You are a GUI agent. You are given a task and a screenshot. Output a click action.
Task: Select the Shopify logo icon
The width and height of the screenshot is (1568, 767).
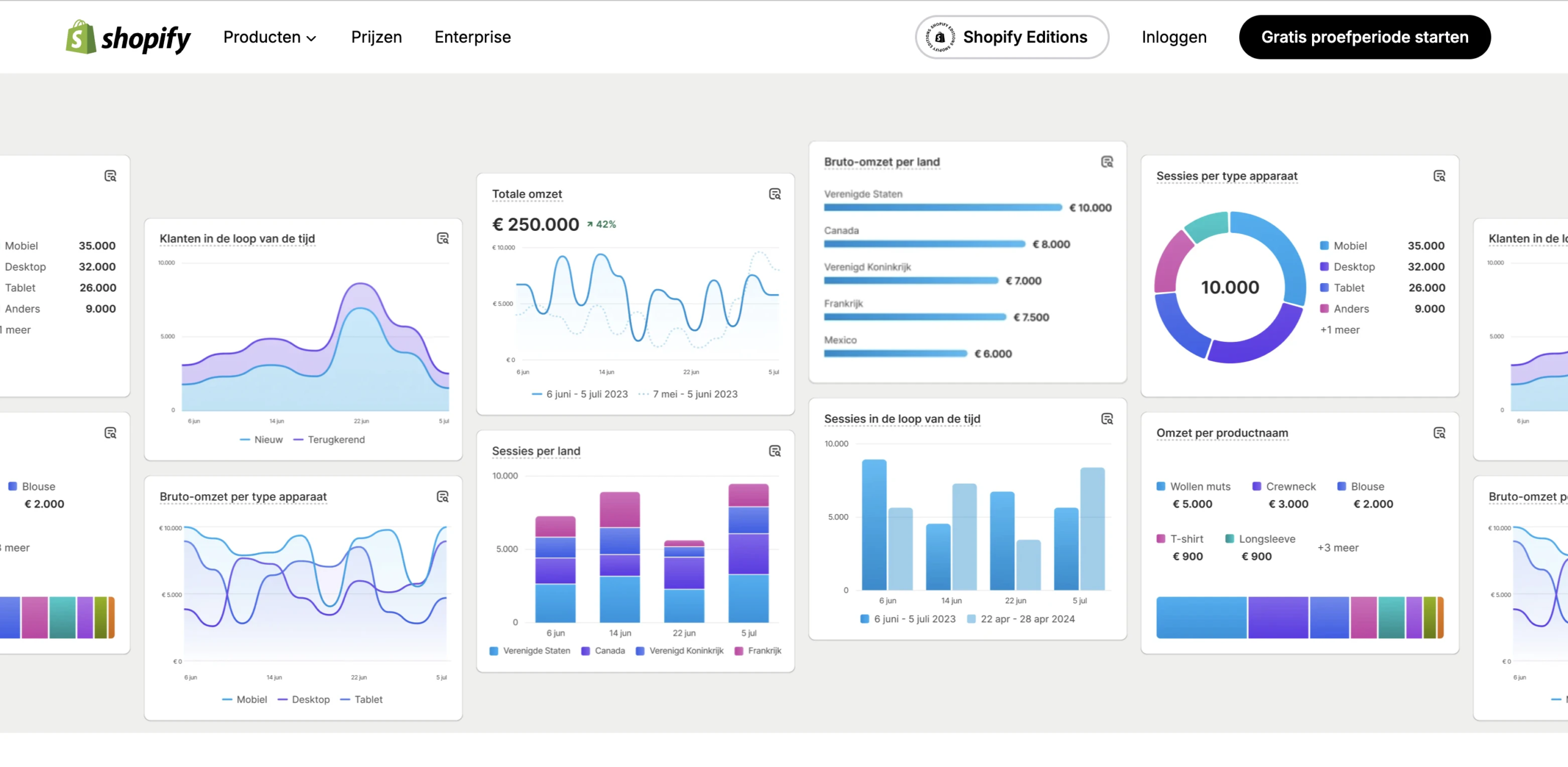80,37
